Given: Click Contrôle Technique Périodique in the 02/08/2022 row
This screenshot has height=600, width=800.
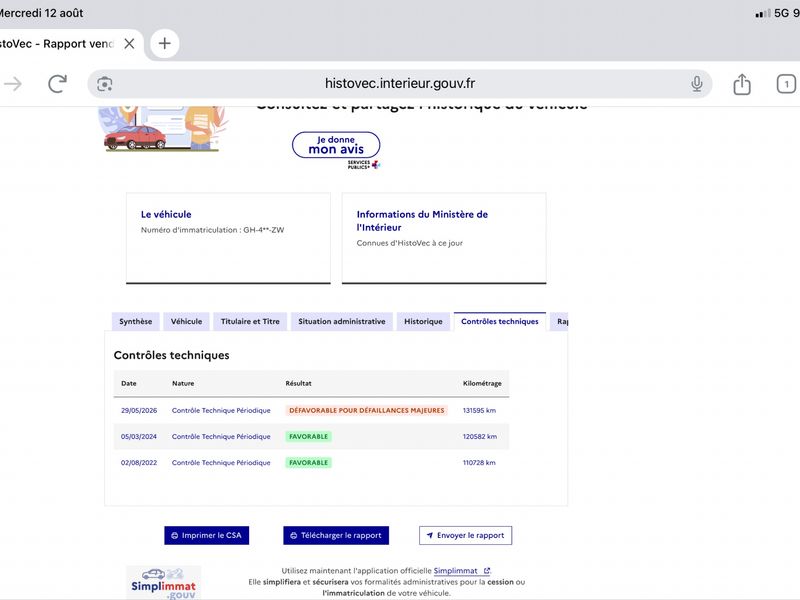Looking at the screenshot, I should click(221, 463).
